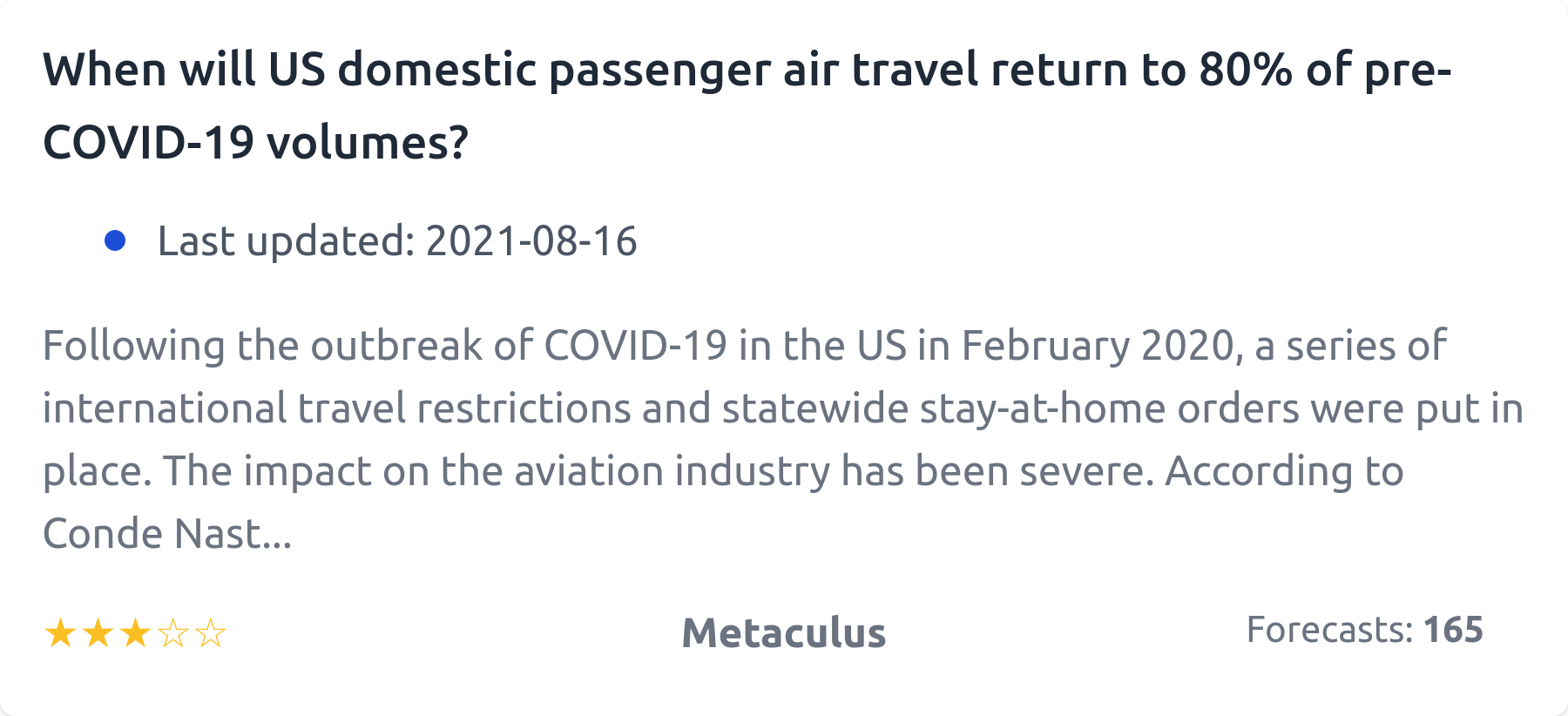The height and width of the screenshot is (716, 1568).
Task: Click the second filled gold star
Action: [x=98, y=633]
